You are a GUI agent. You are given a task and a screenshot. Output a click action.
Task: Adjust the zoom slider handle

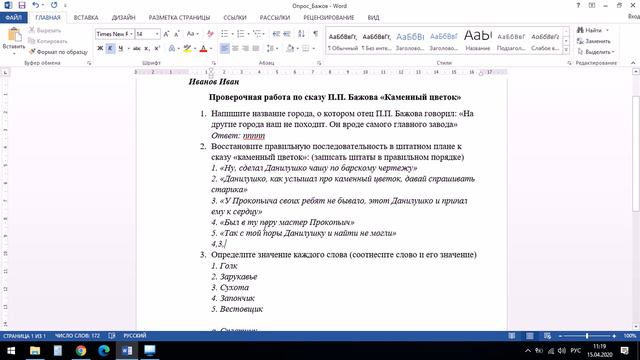(587, 336)
